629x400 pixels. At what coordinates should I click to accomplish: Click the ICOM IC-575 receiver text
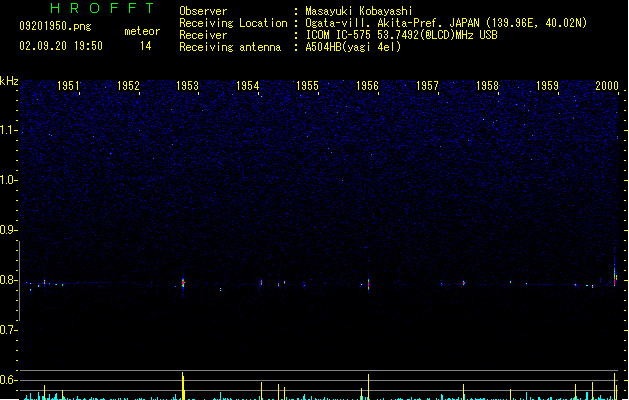click(402, 35)
